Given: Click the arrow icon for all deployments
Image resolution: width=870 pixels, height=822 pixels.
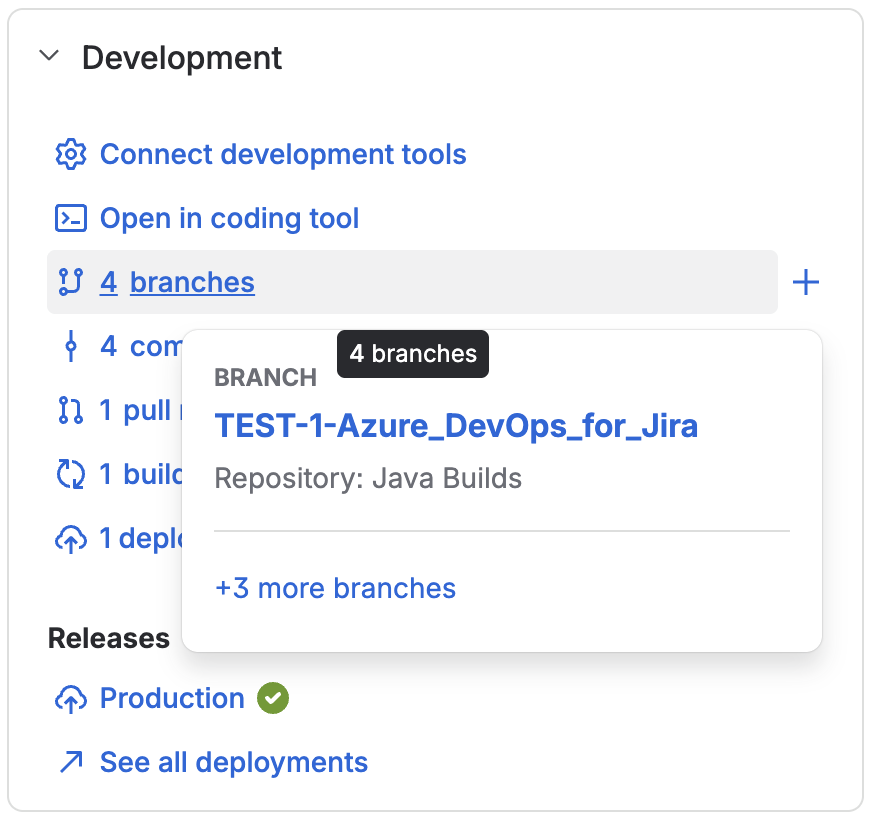Looking at the screenshot, I should [71, 762].
